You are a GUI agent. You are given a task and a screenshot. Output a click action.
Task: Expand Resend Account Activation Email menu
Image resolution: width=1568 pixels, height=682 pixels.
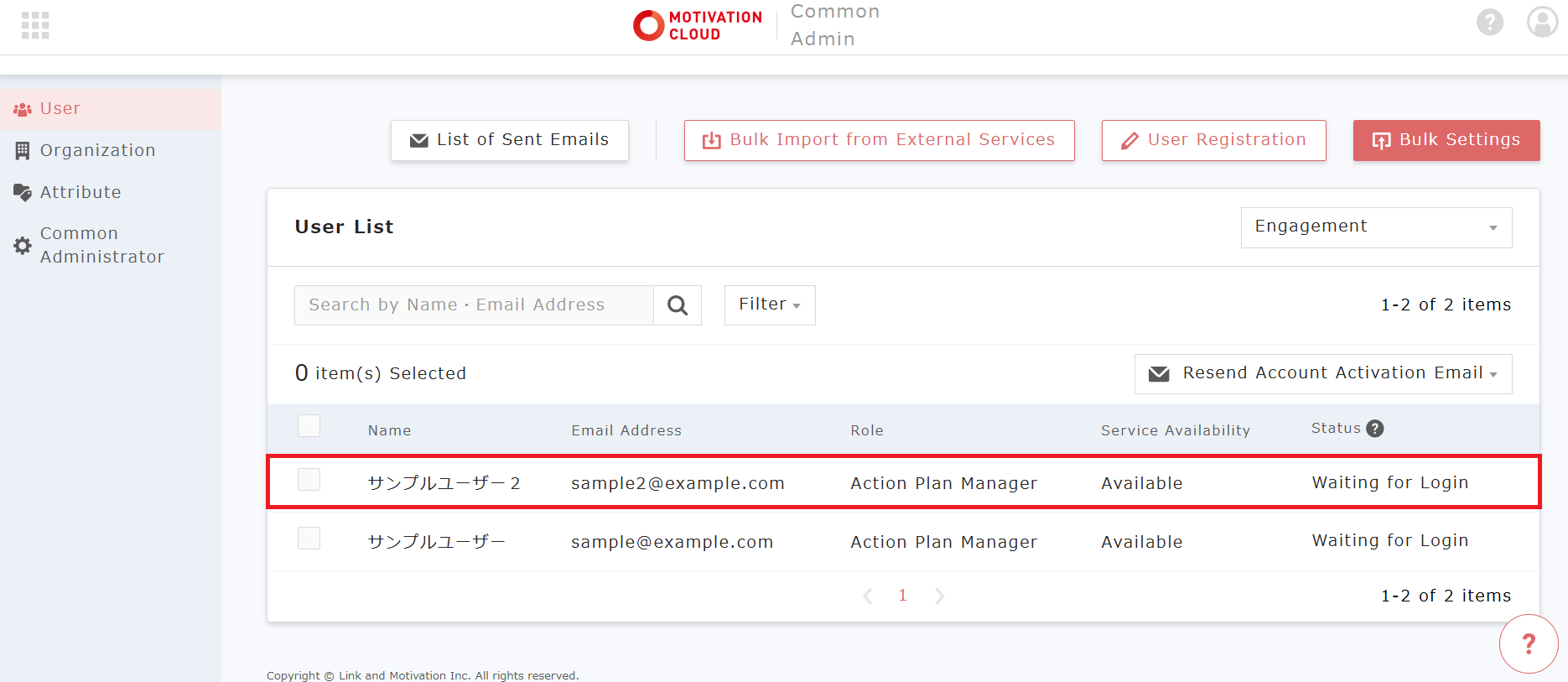coord(1322,373)
